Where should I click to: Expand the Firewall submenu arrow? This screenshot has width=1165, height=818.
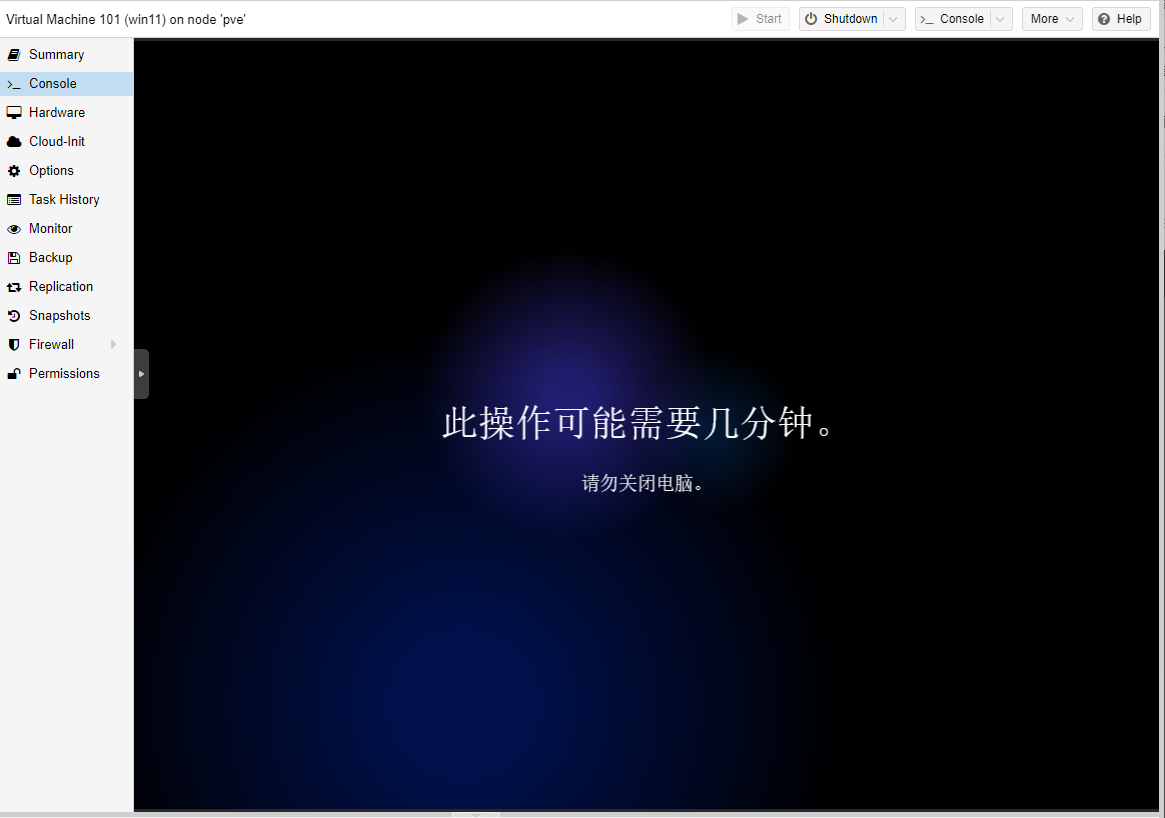pos(114,345)
